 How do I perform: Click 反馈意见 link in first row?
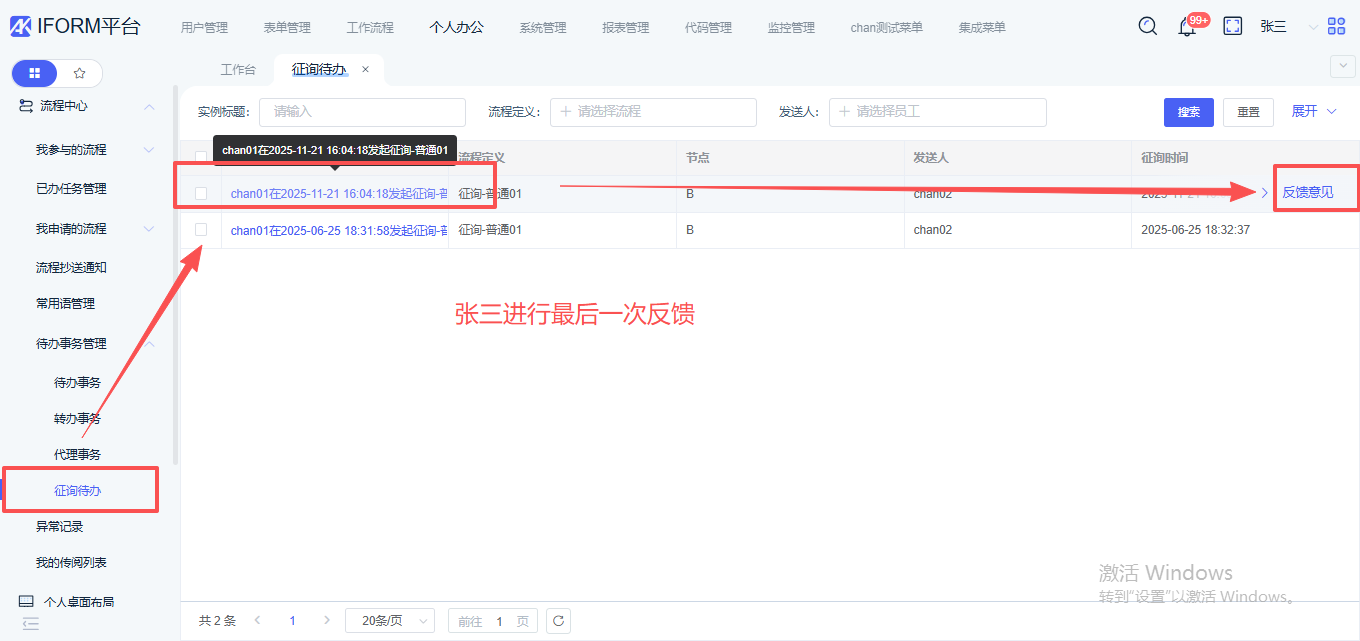1307,192
